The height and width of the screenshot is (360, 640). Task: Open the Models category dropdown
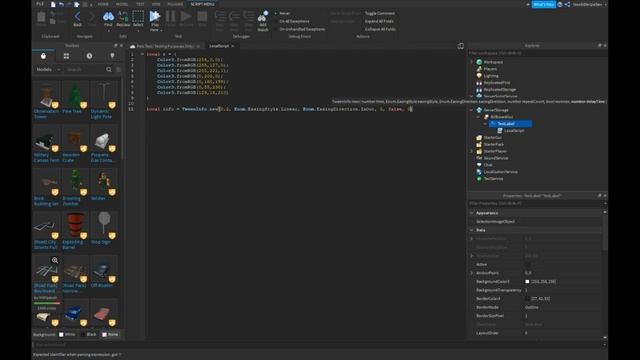pyautogui.click(x=48, y=69)
